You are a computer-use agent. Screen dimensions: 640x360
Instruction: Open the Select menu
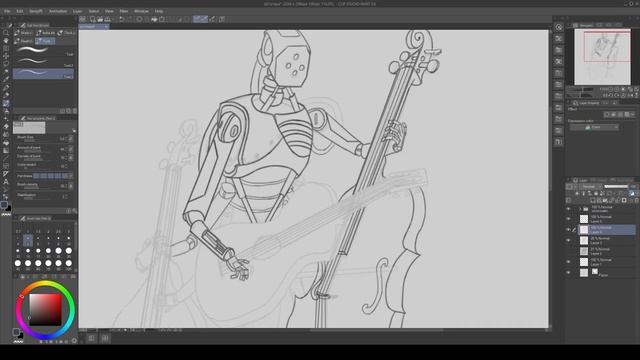tap(93, 11)
